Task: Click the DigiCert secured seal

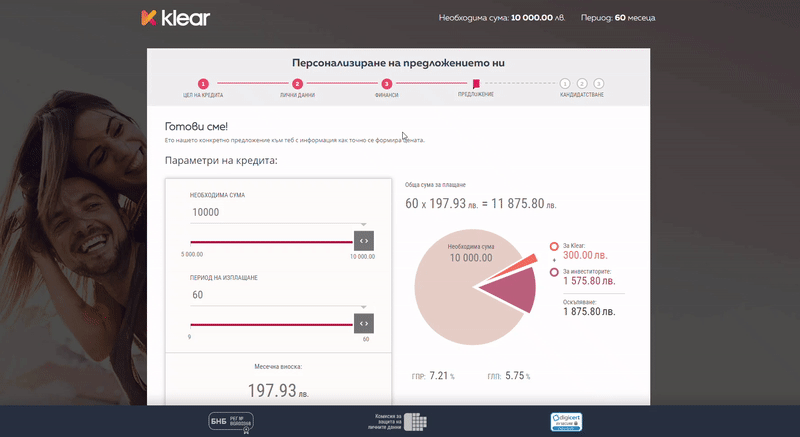Action: 567,421
